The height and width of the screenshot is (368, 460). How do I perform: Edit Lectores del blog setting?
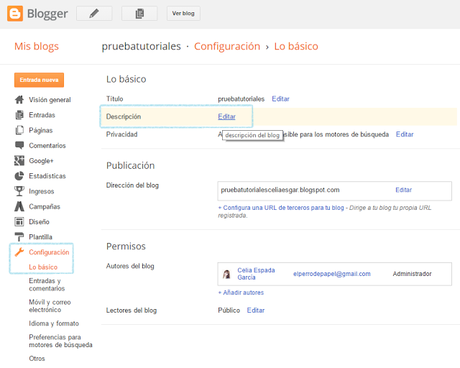click(256, 310)
